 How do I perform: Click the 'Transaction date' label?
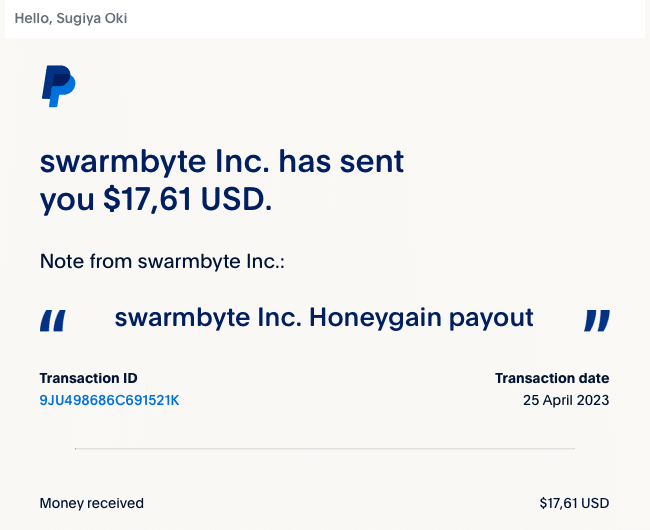pos(552,378)
